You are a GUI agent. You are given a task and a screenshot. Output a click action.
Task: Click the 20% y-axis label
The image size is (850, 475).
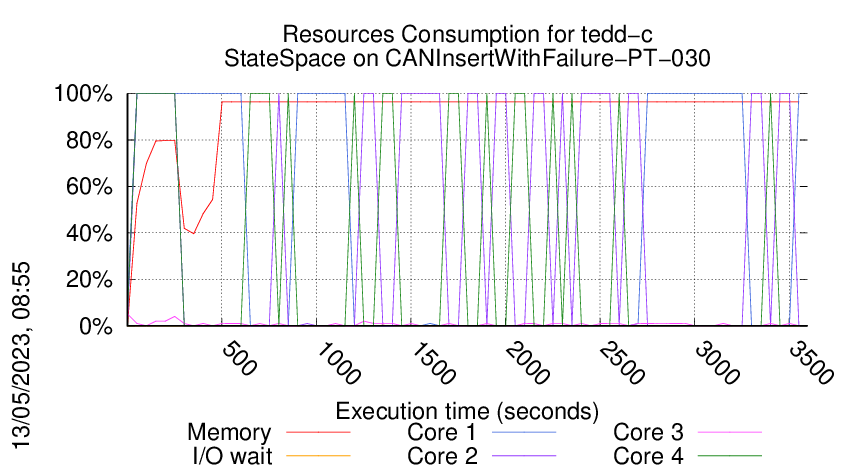[x=89, y=280]
